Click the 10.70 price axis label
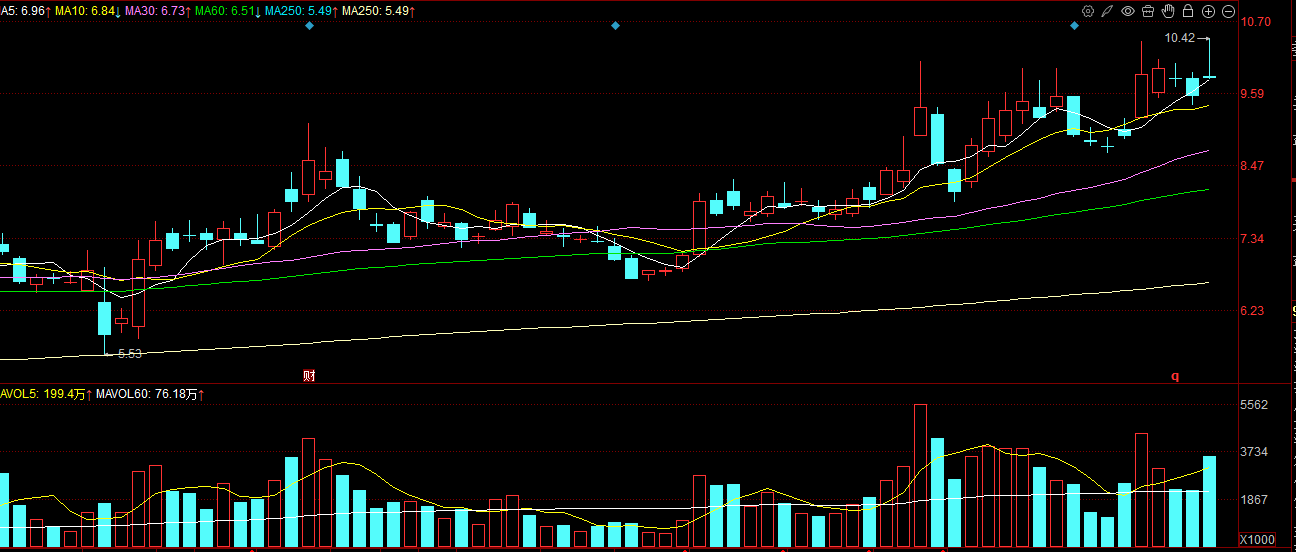 pyautogui.click(x=1254, y=21)
